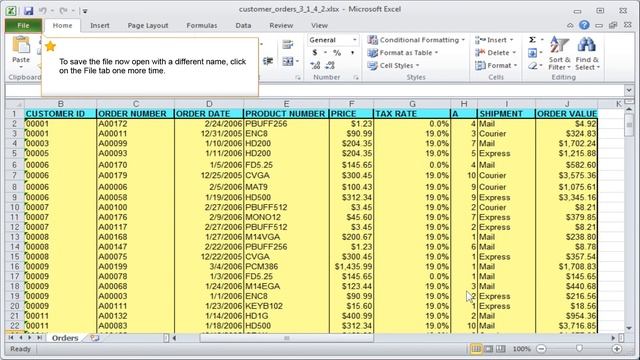This screenshot has width=640, height=360.
Task: Click the Wrap Text icon
Action: [288, 44]
